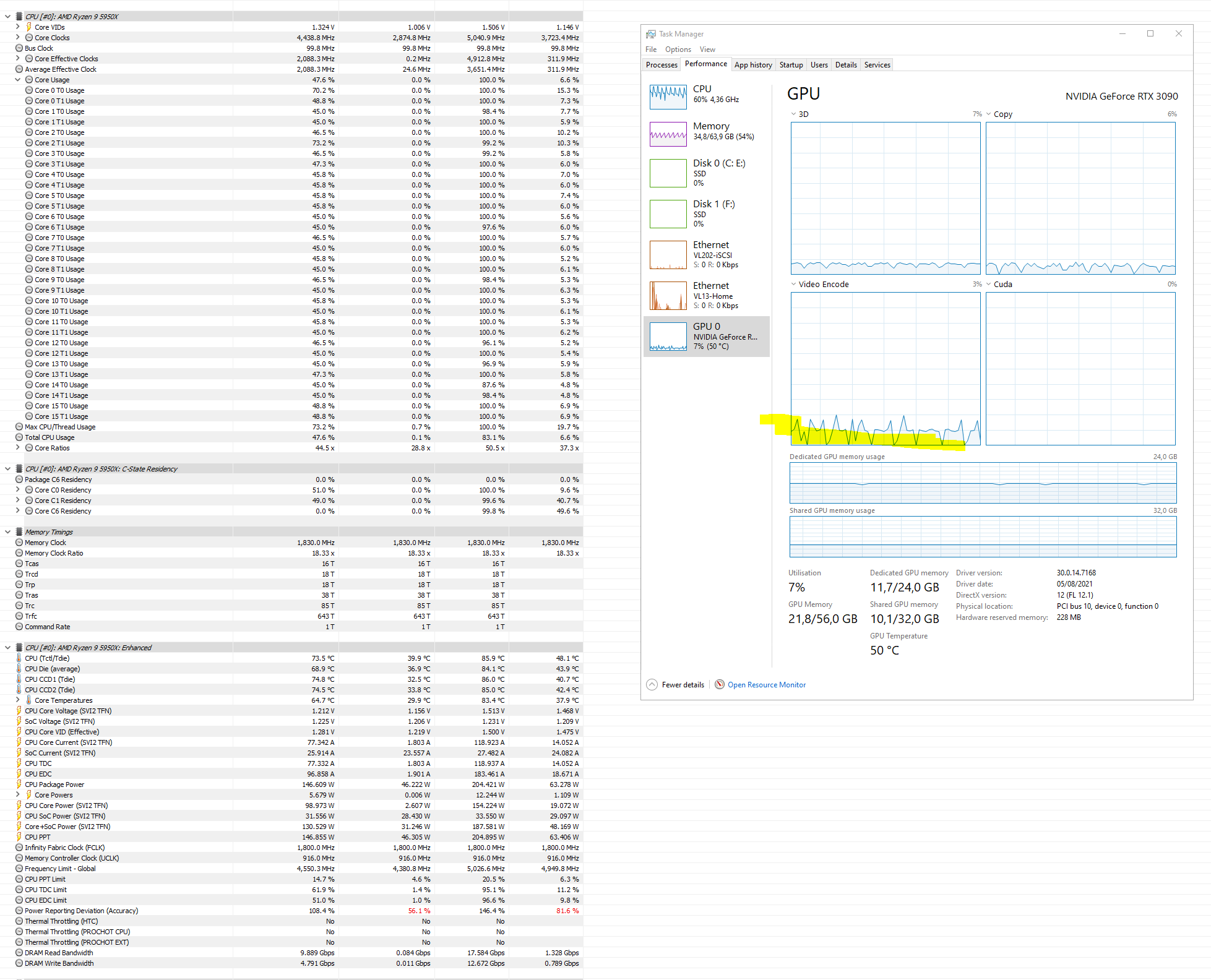Click the Total CPU Usage sensor icon

tap(19, 437)
